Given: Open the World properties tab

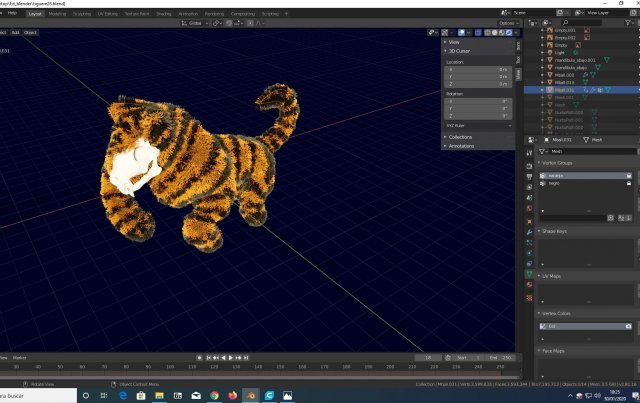Looking at the screenshot, I should point(529,208).
